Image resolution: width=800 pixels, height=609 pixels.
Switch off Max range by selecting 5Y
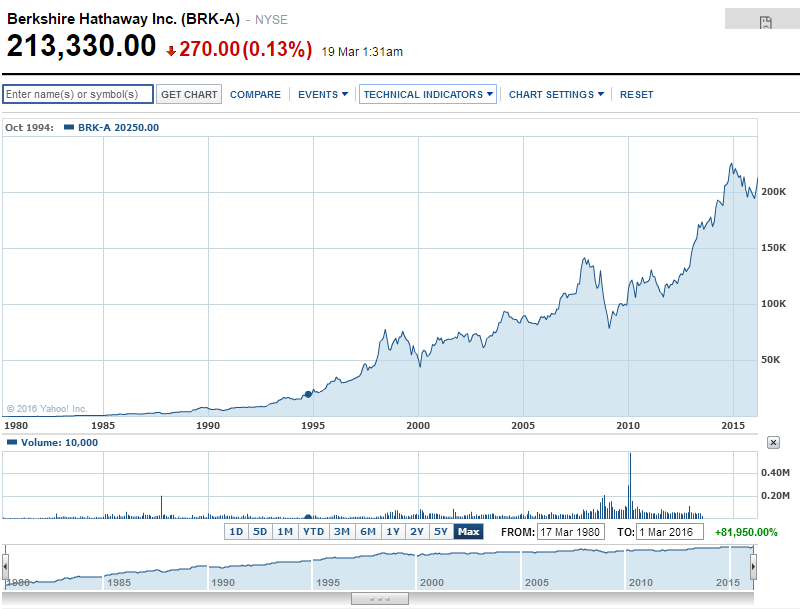point(441,532)
